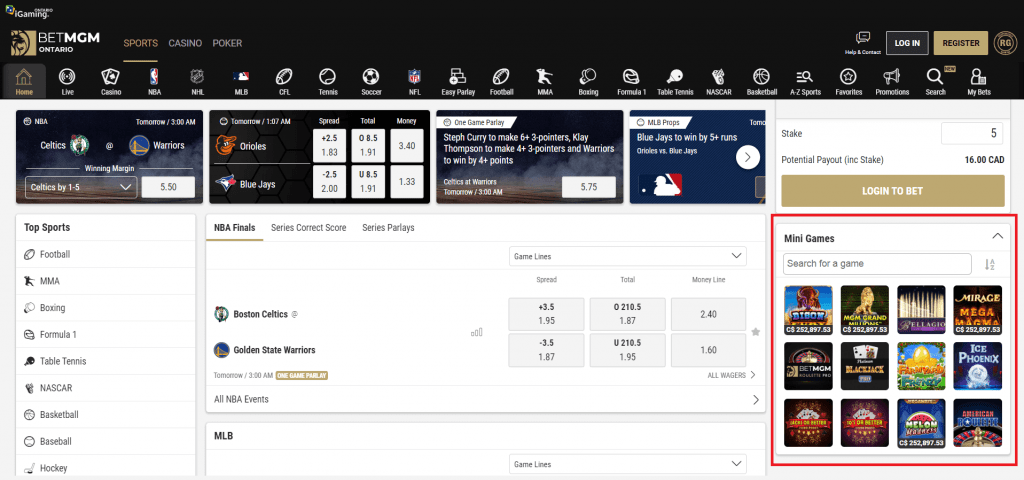The width and height of the screenshot is (1024, 480).
Task: Switch to the Series Correct Score tab
Action: coord(308,228)
